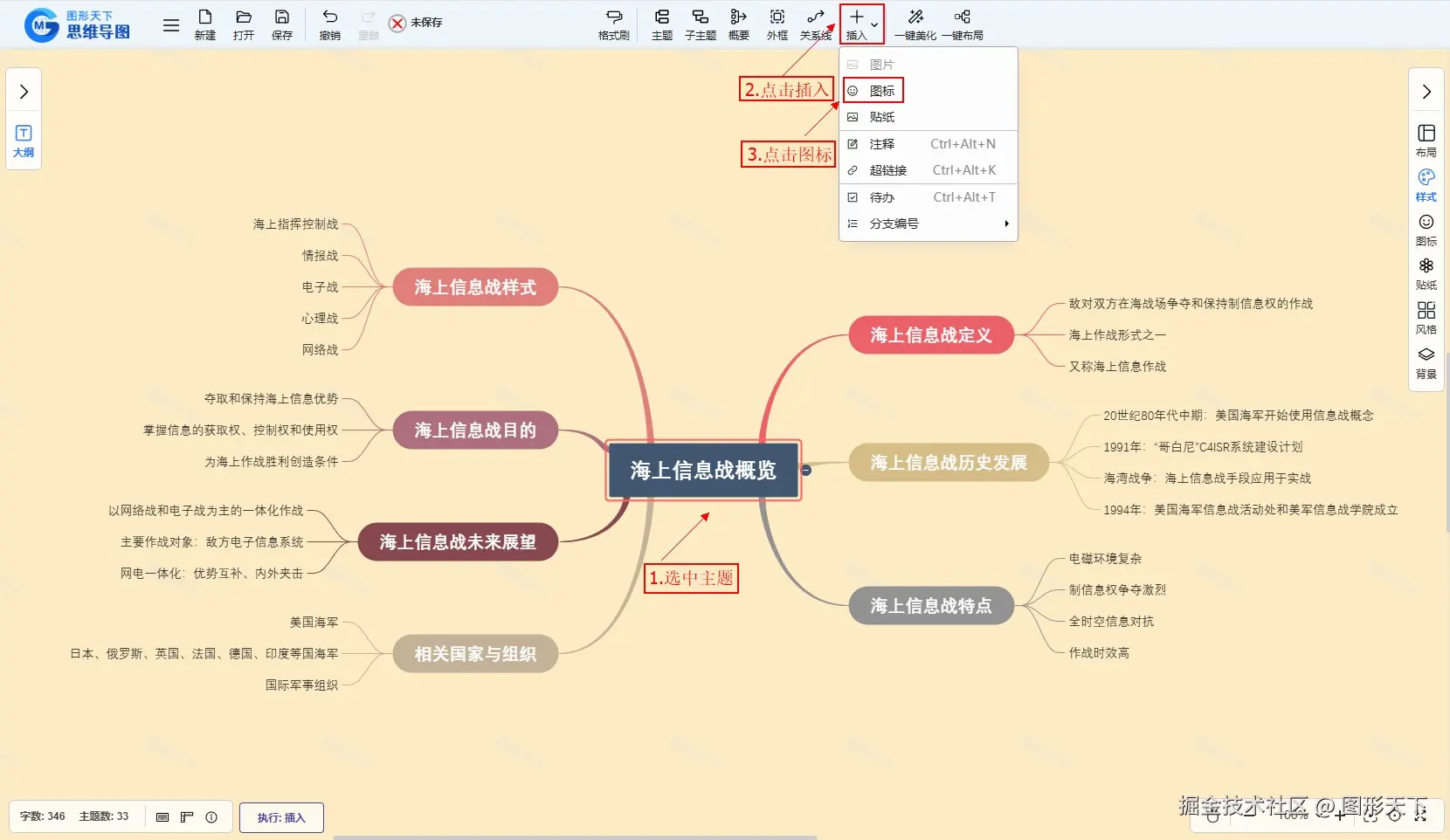The image size is (1450, 840).
Task: Apply 一键布局 one-click layout
Action: [963, 24]
